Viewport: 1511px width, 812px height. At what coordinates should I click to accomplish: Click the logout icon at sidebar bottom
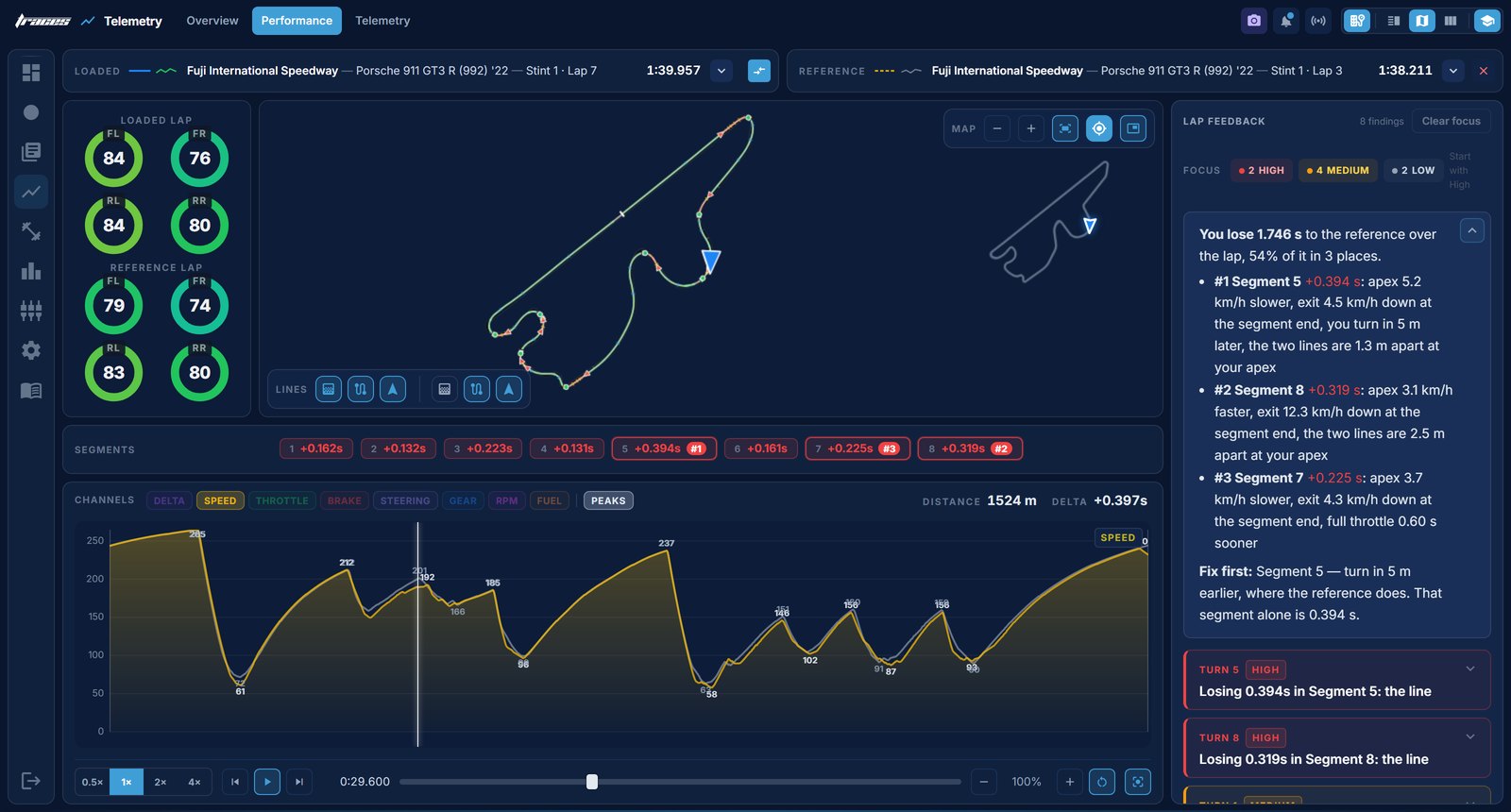click(31, 781)
